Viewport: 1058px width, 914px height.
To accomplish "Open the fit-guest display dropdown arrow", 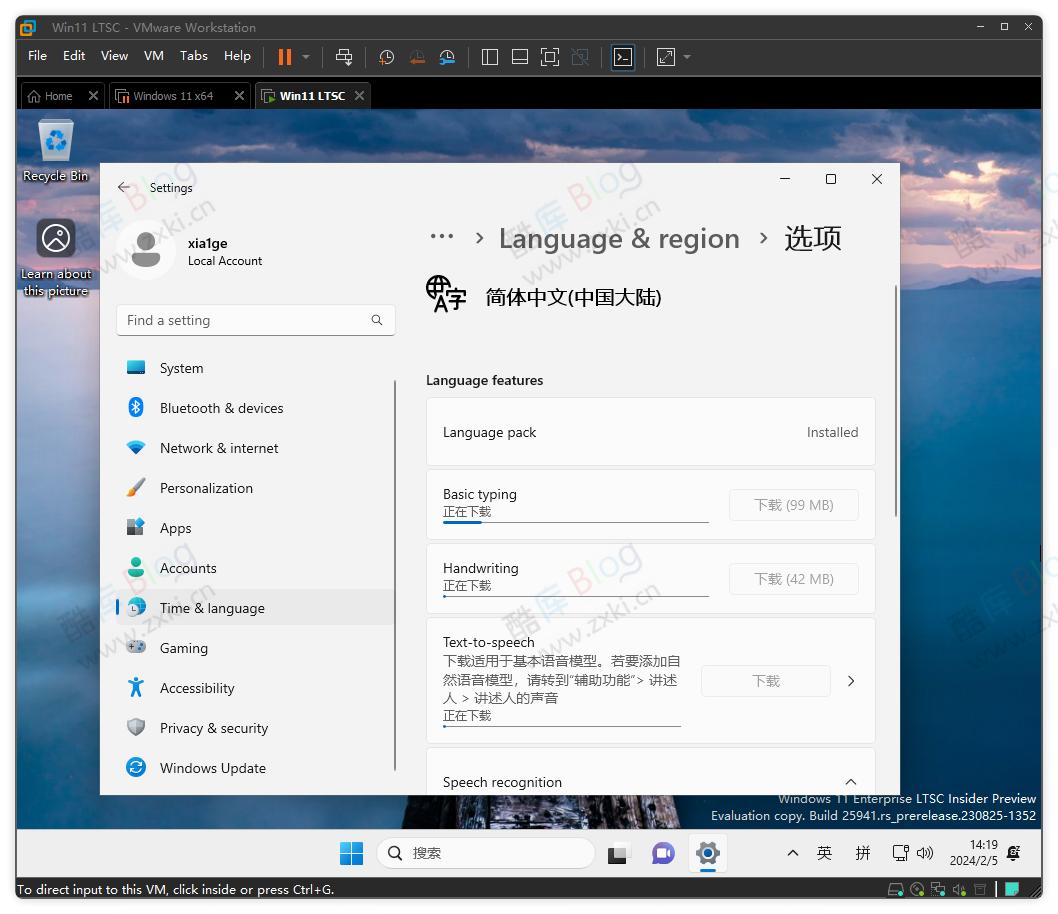I will point(684,57).
